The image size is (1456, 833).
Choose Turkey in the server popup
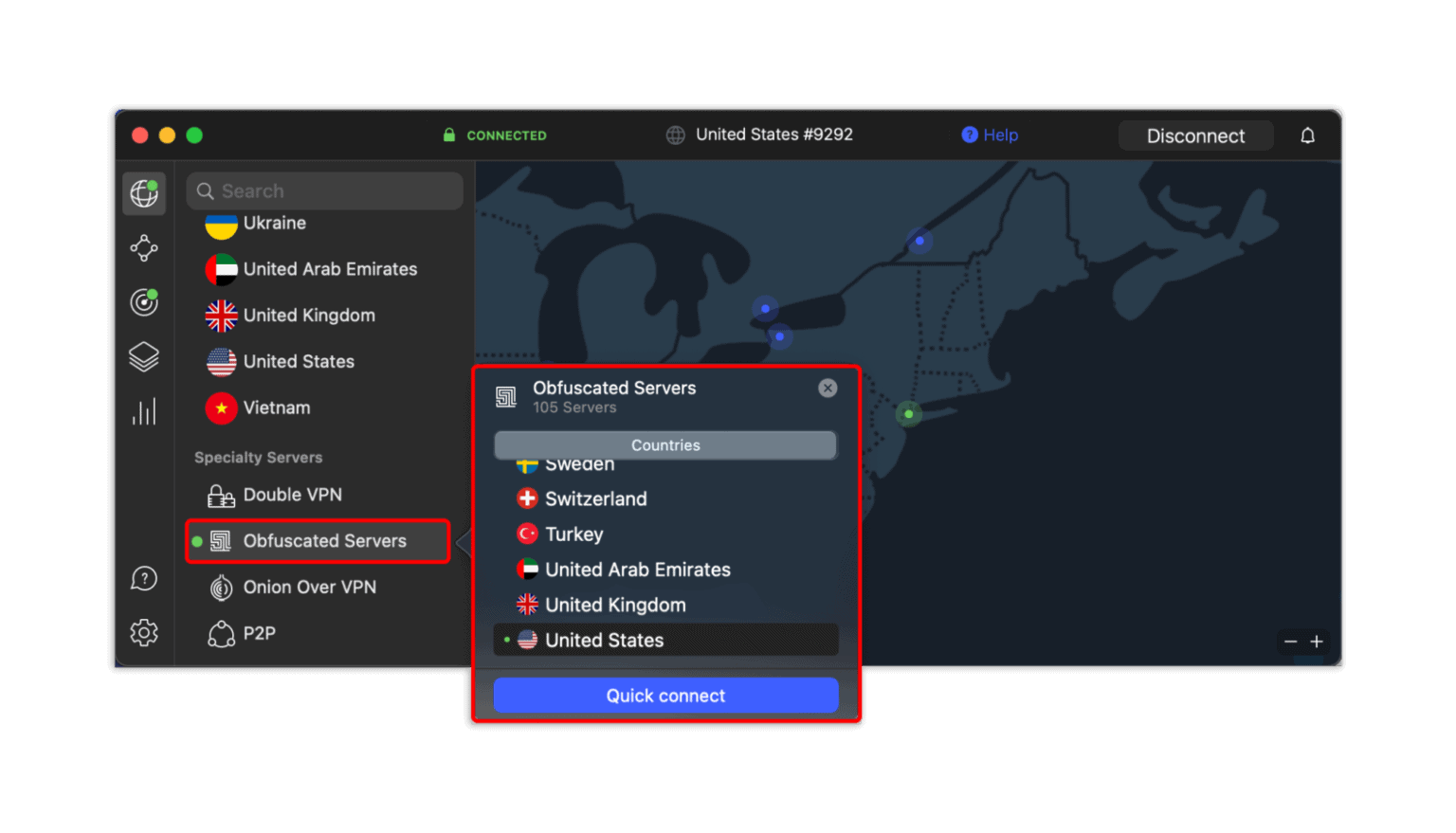574,534
